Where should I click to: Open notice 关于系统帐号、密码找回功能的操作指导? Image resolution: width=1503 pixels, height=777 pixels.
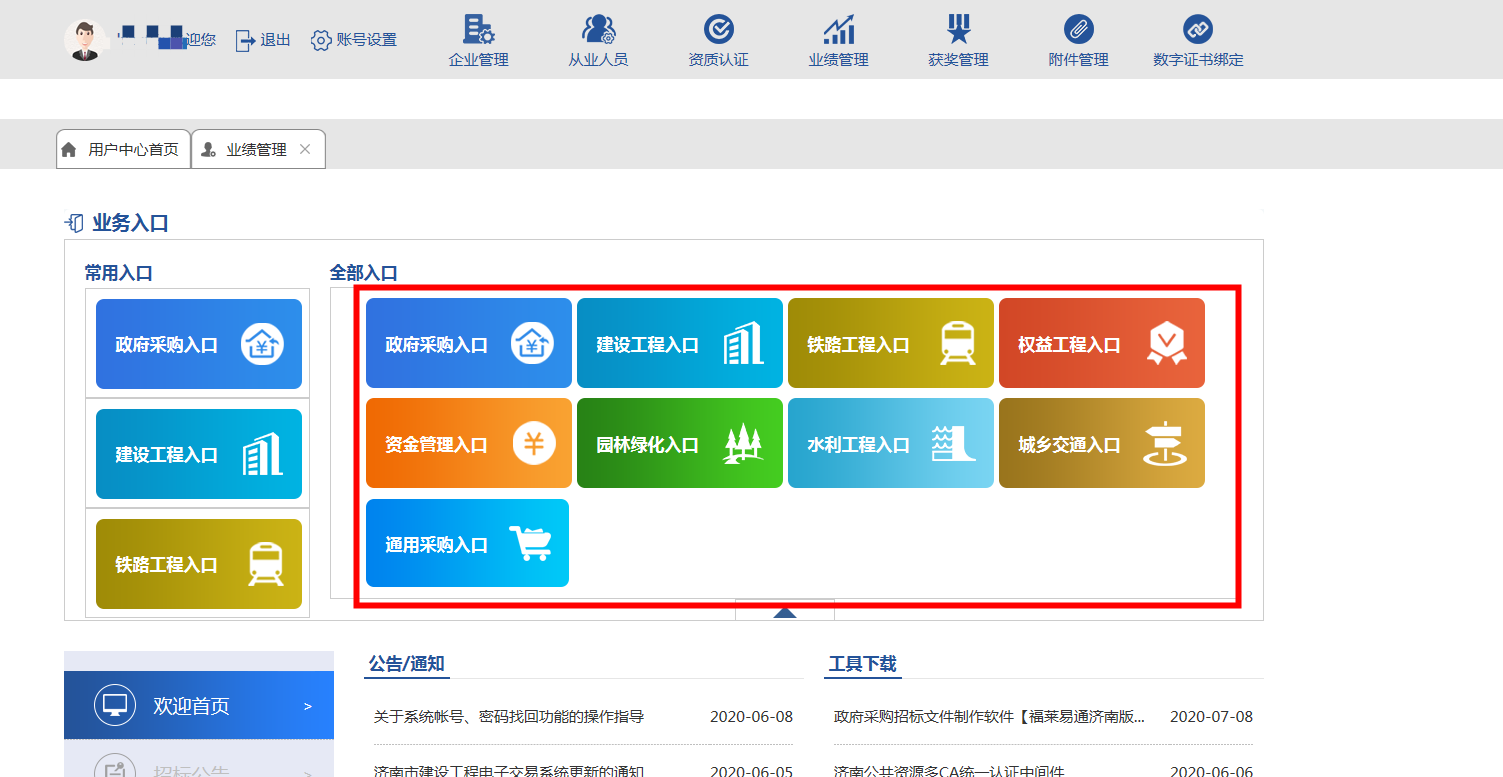(x=509, y=717)
